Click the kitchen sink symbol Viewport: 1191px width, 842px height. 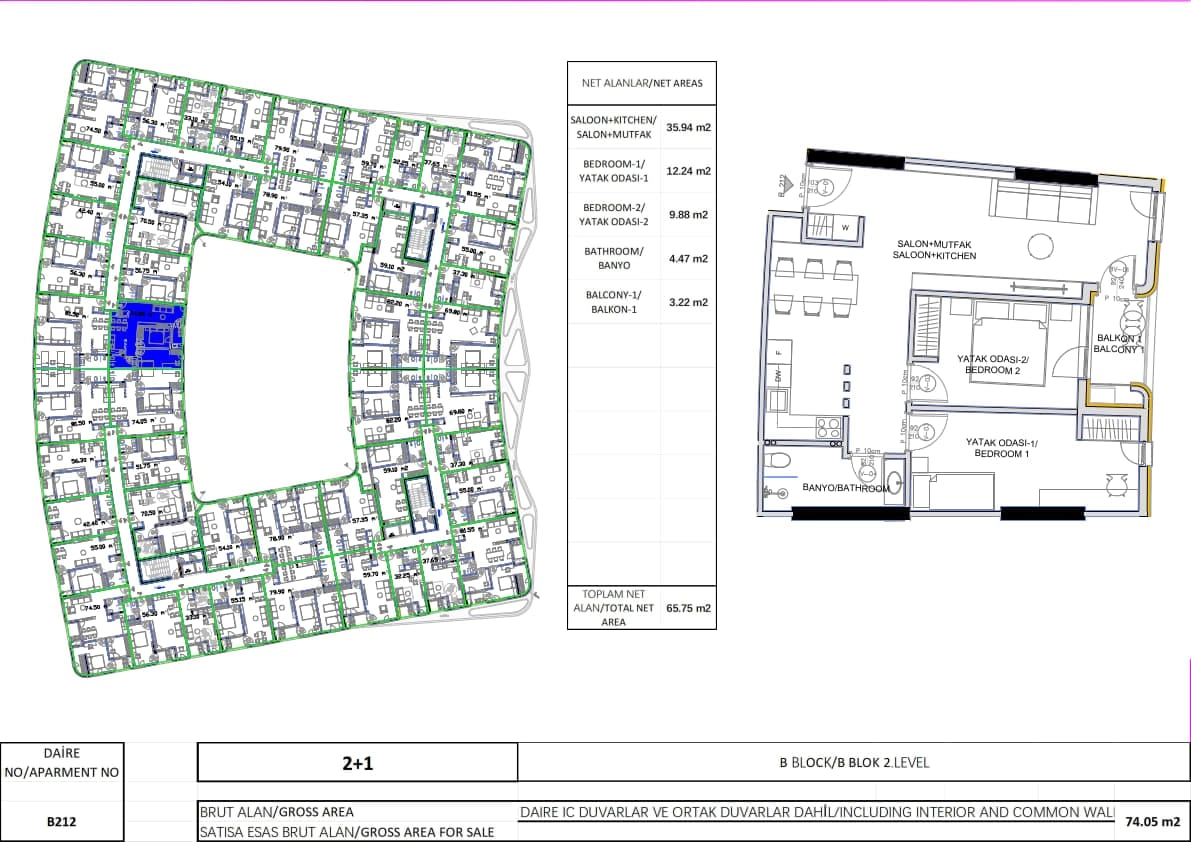[777, 400]
